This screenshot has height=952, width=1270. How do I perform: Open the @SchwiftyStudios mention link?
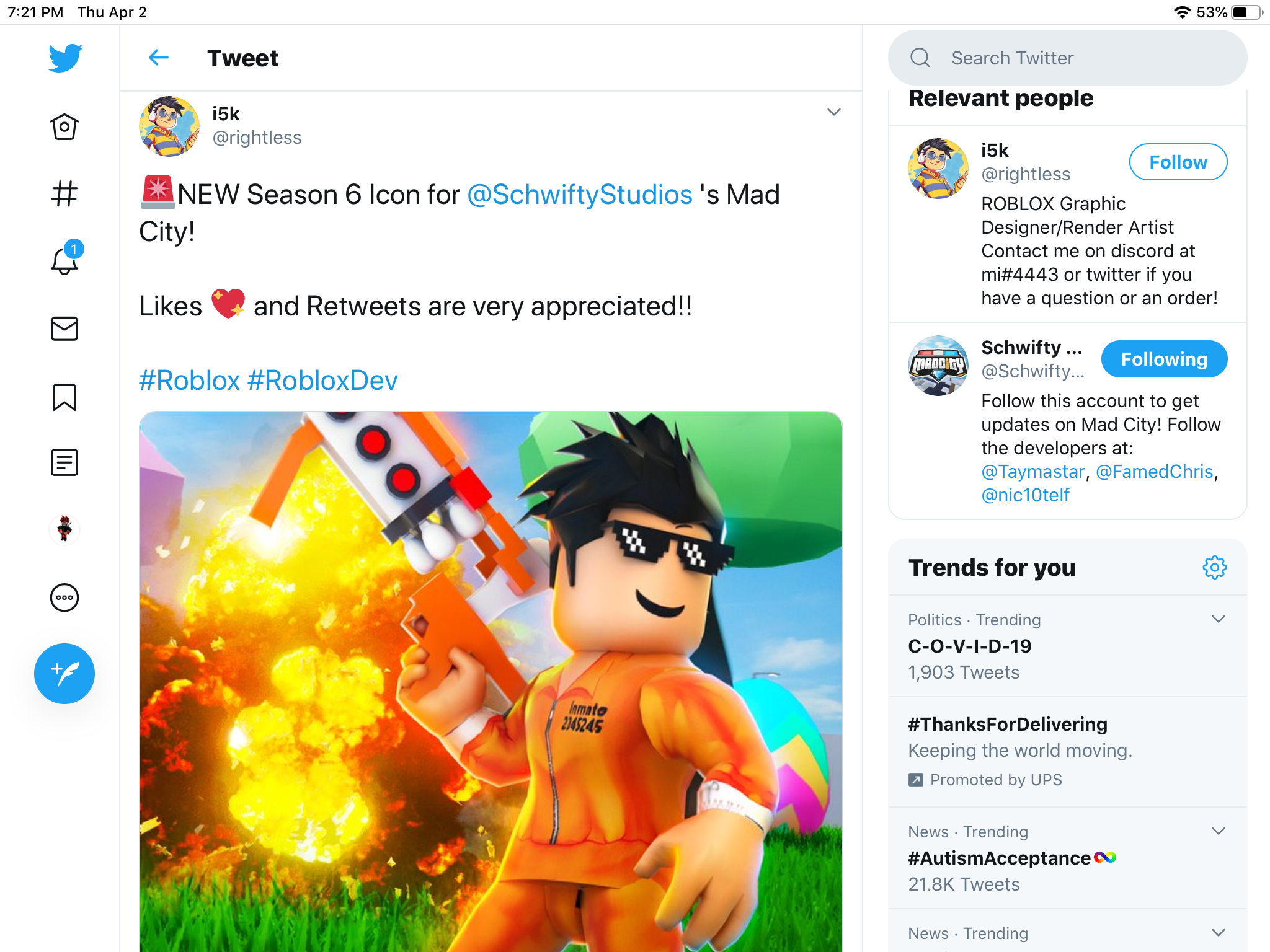pos(580,195)
